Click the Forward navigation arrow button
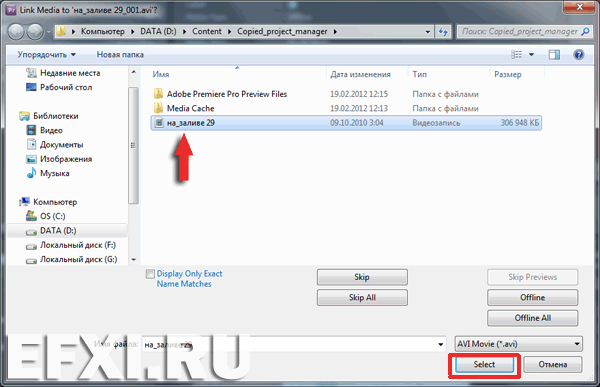 coord(35,32)
